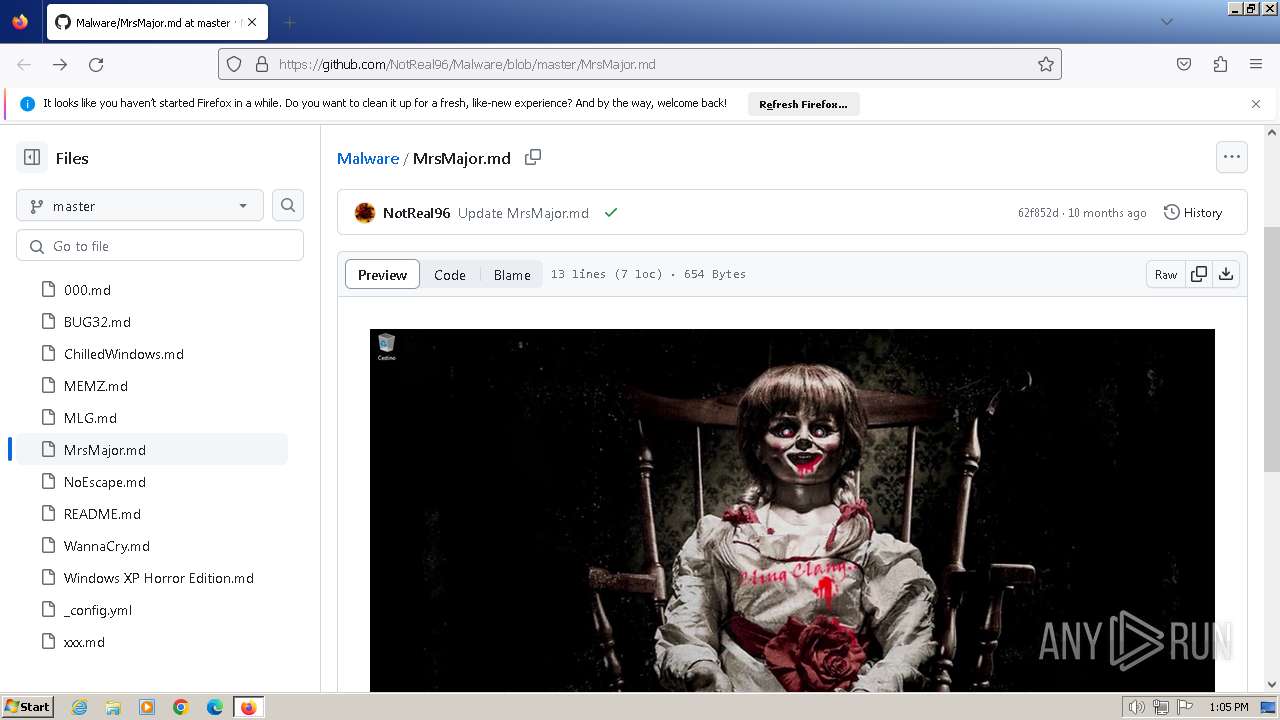Switch to Blame view tab
1280x720 pixels.
pyautogui.click(x=512, y=275)
